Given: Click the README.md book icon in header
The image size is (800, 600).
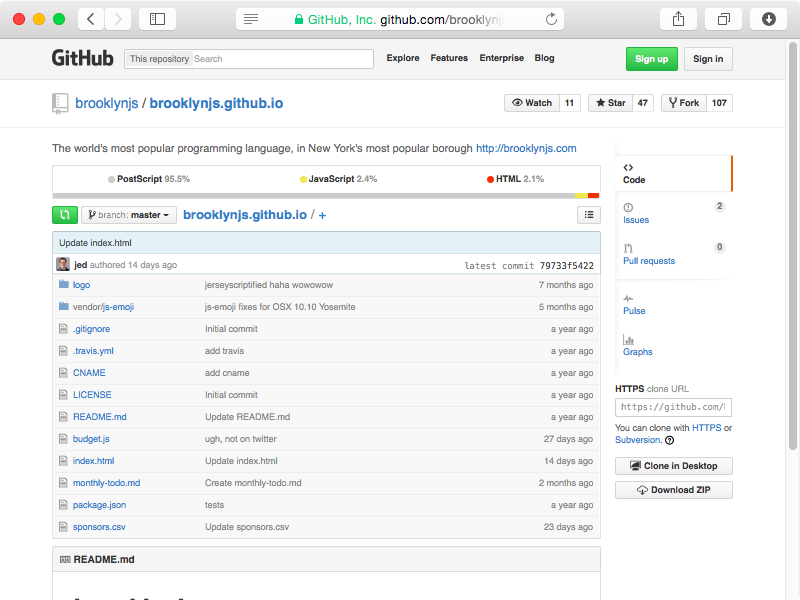Looking at the screenshot, I should pyautogui.click(x=65, y=560).
